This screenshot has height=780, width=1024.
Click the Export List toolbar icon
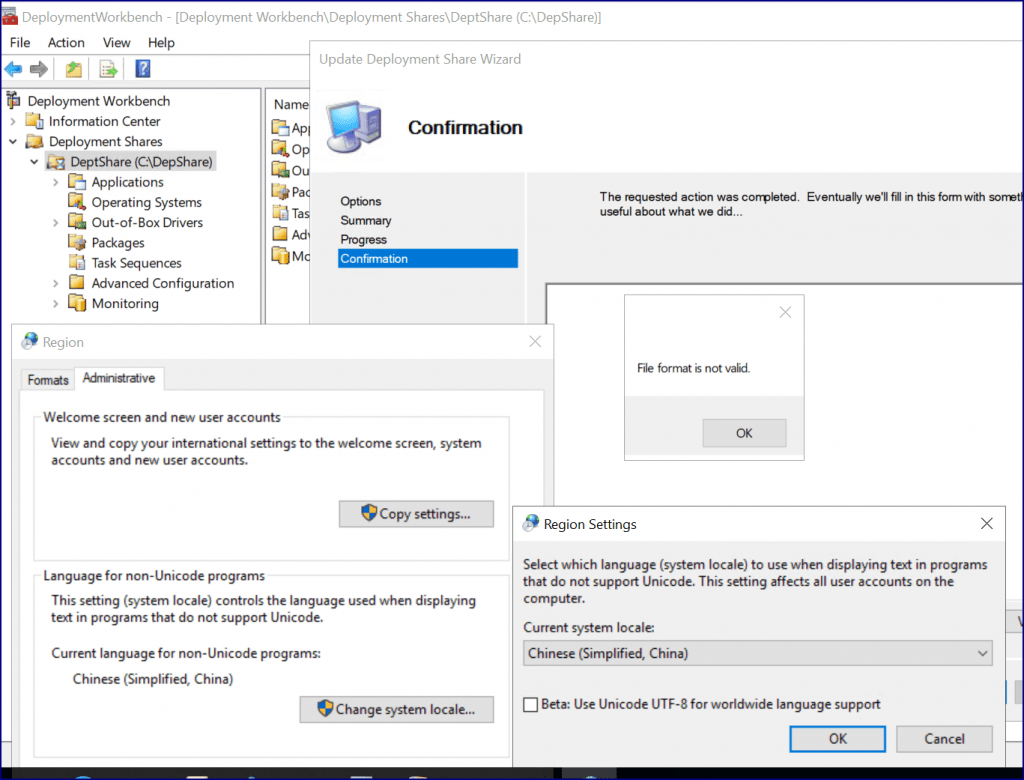coord(108,69)
